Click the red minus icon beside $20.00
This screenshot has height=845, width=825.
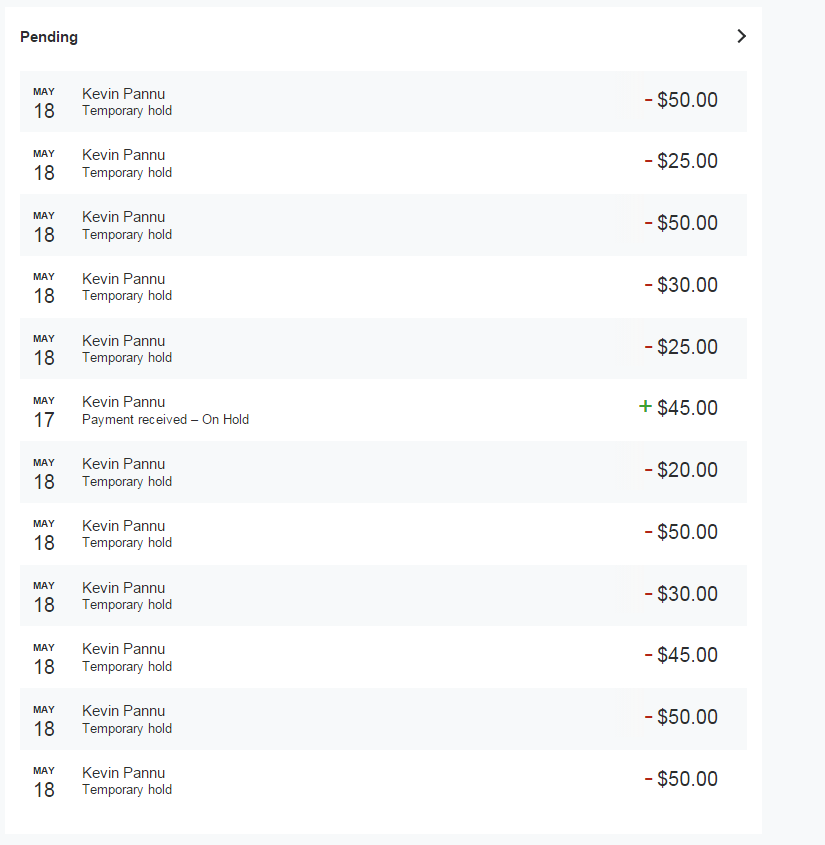point(648,470)
